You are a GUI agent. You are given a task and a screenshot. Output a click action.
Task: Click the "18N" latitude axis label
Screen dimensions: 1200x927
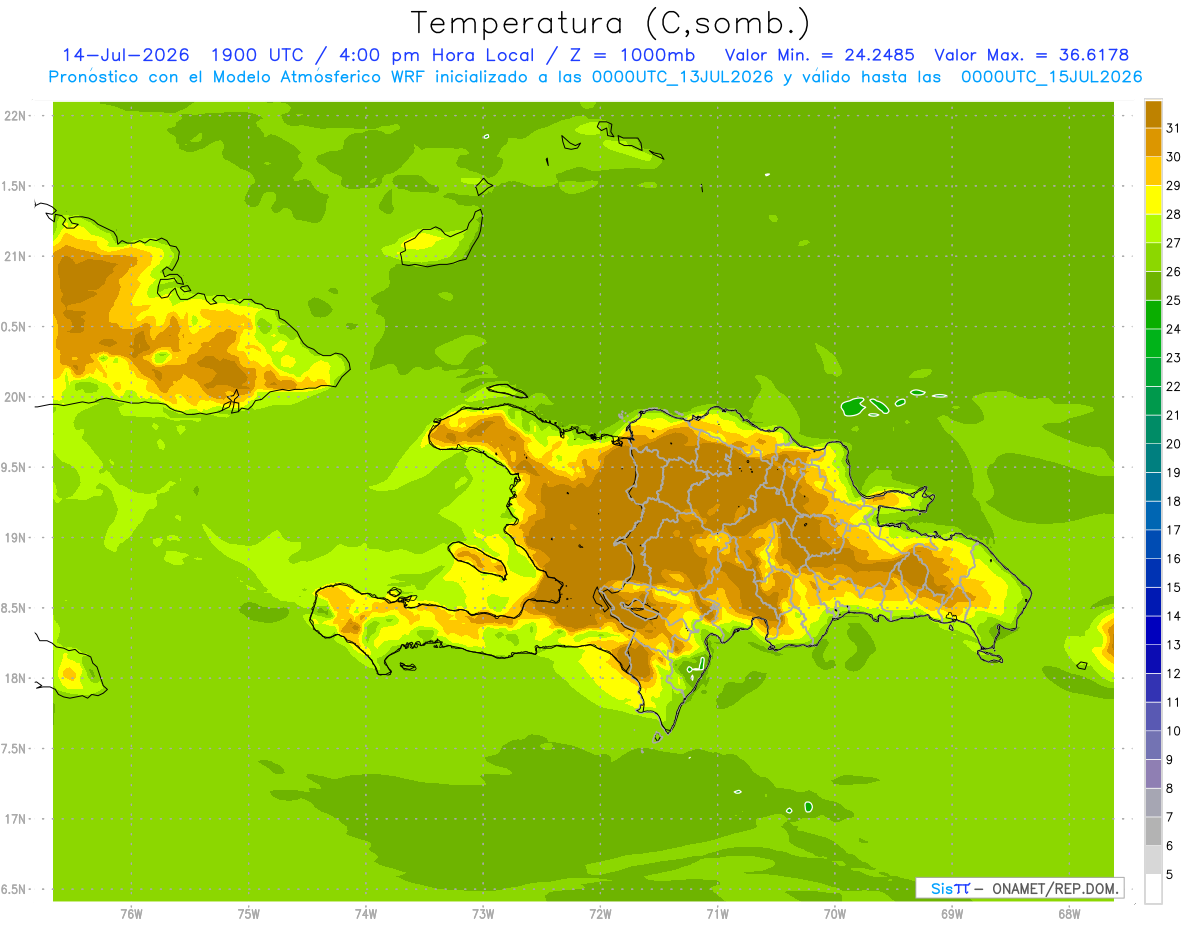coord(16,678)
